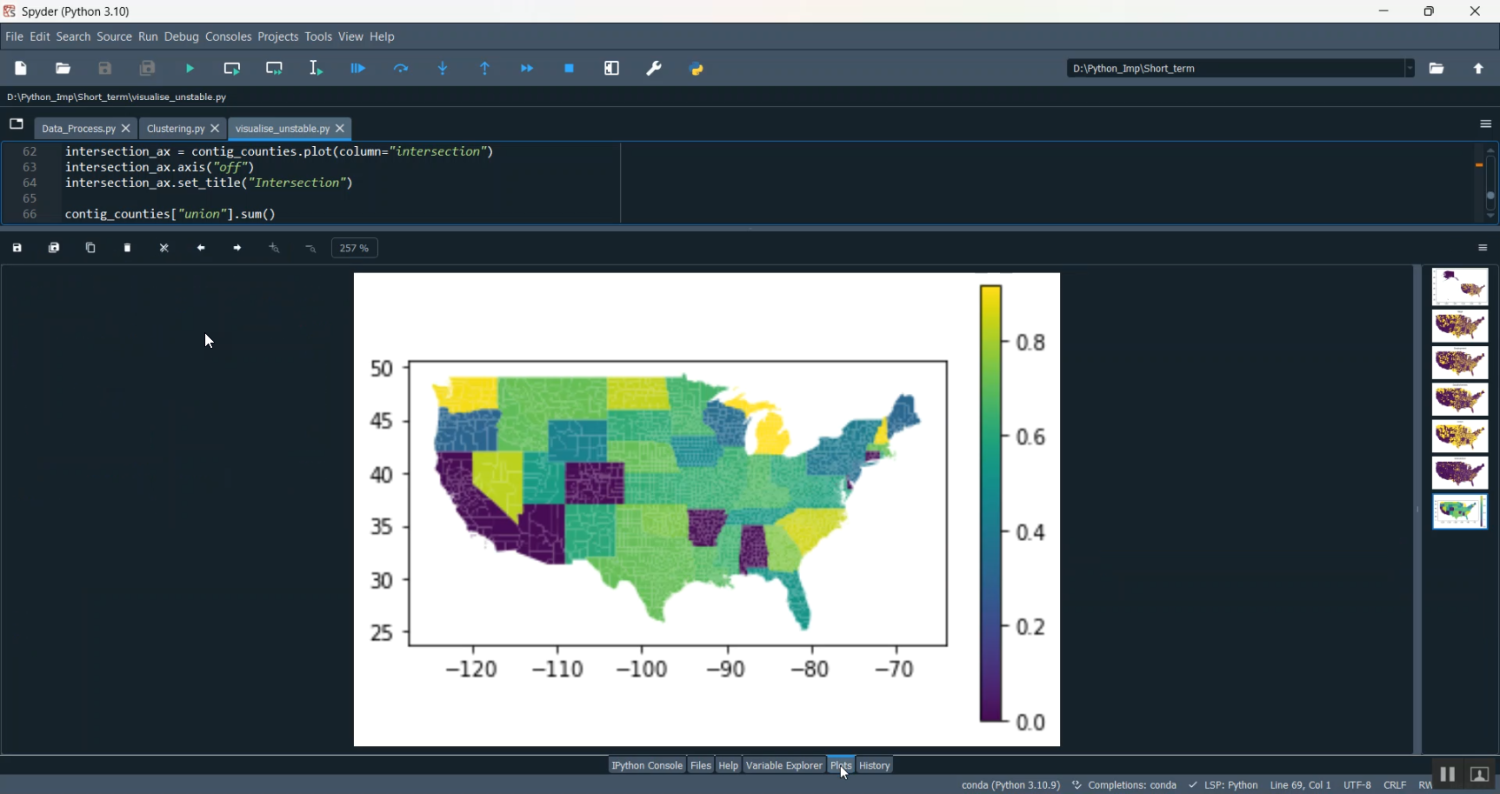Open the working directory dropdown
The height and width of the screenshot is (794, 1500).
pos(1410,68)
